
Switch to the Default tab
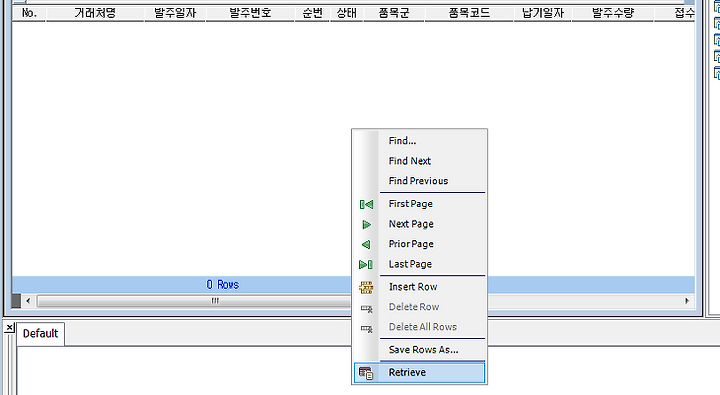tap(40, 333)
